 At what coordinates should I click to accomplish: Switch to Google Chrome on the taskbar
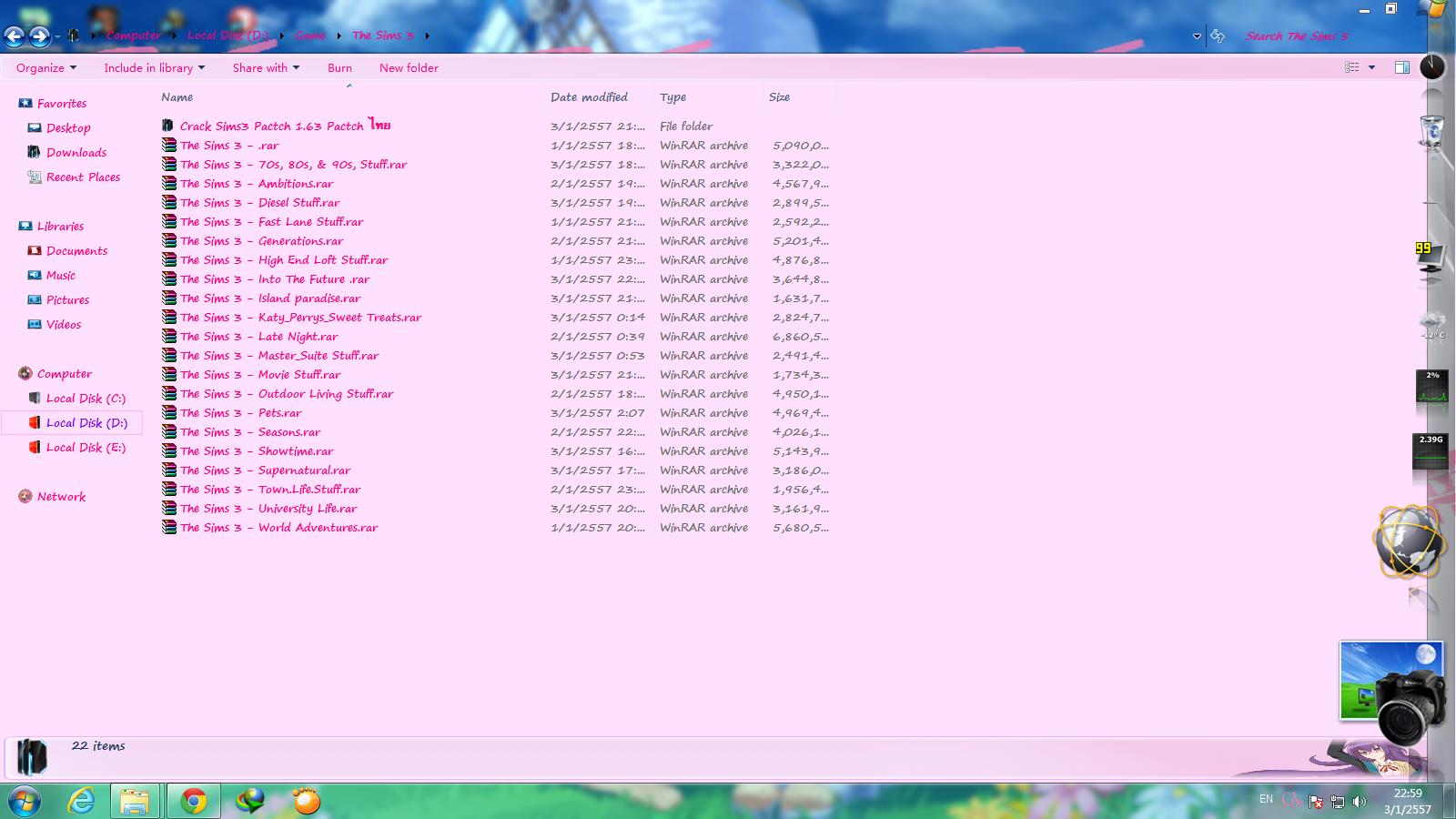tap(193, 801)
